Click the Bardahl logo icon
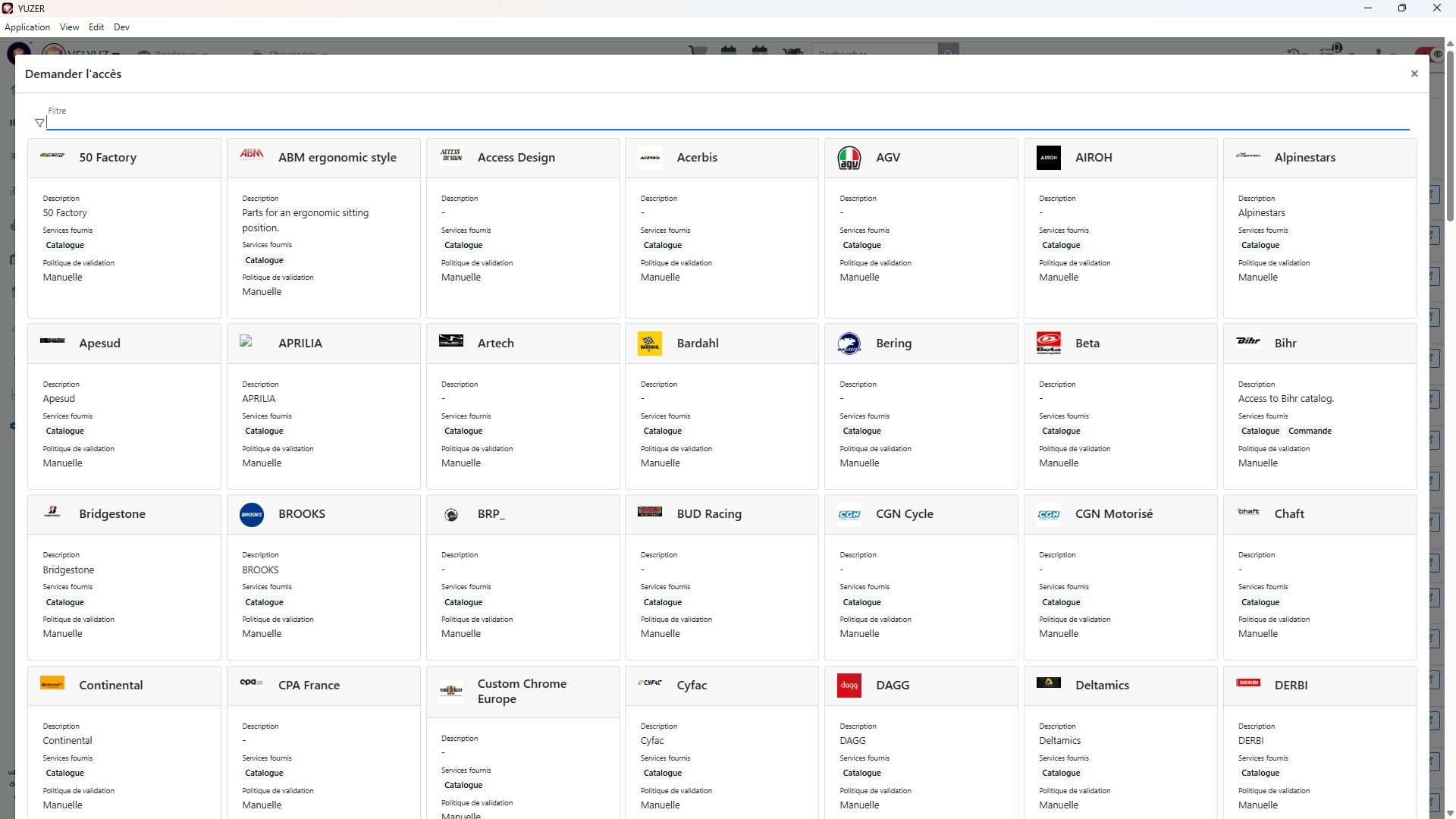This screenshot has width=1456, height=819. point(649,344)
